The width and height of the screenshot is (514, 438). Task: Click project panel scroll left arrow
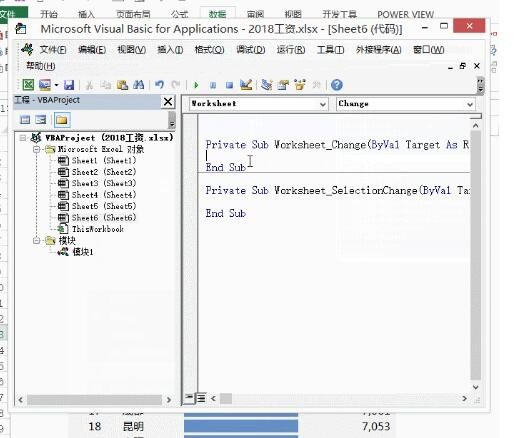[21, 400]
